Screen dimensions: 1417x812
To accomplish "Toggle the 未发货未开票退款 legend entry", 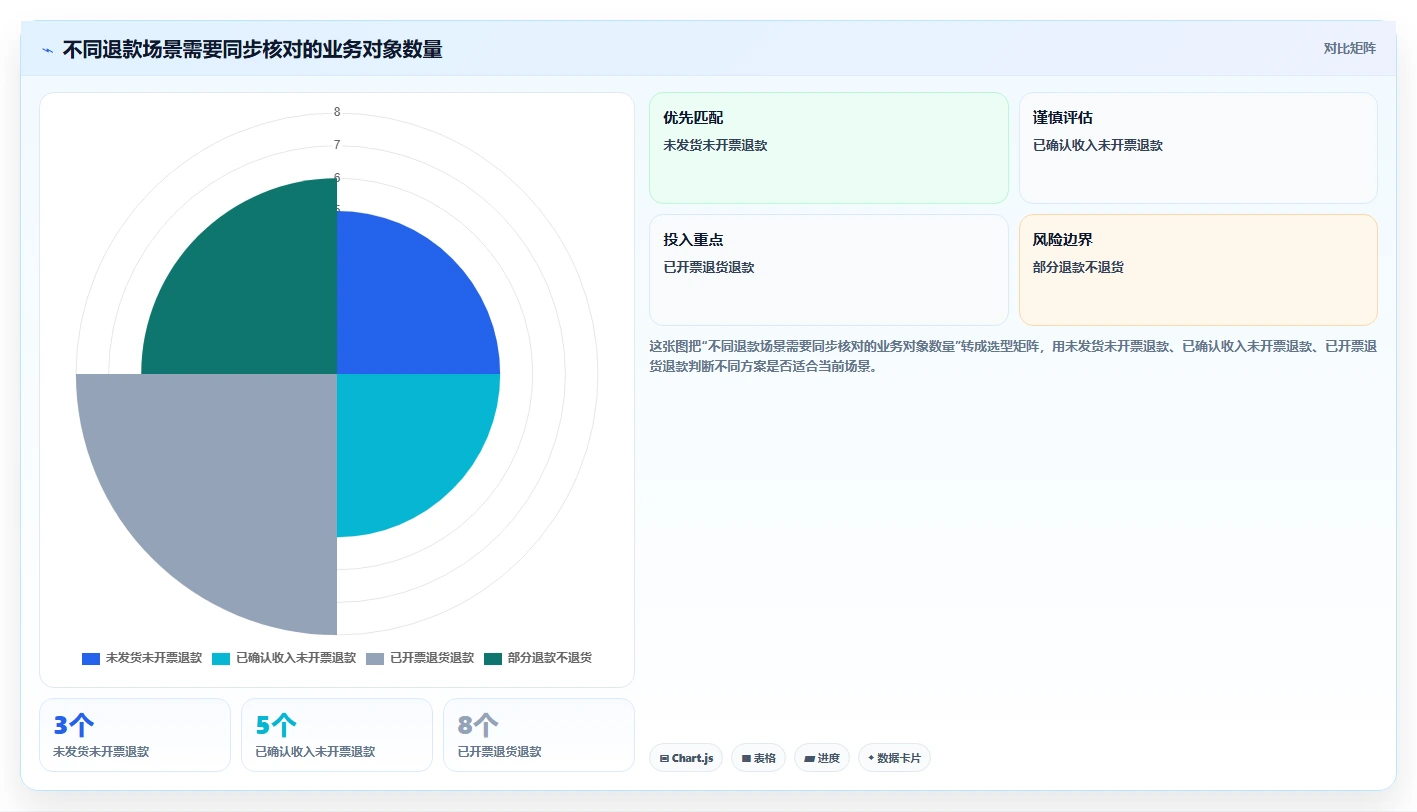I will pos(142,658).
